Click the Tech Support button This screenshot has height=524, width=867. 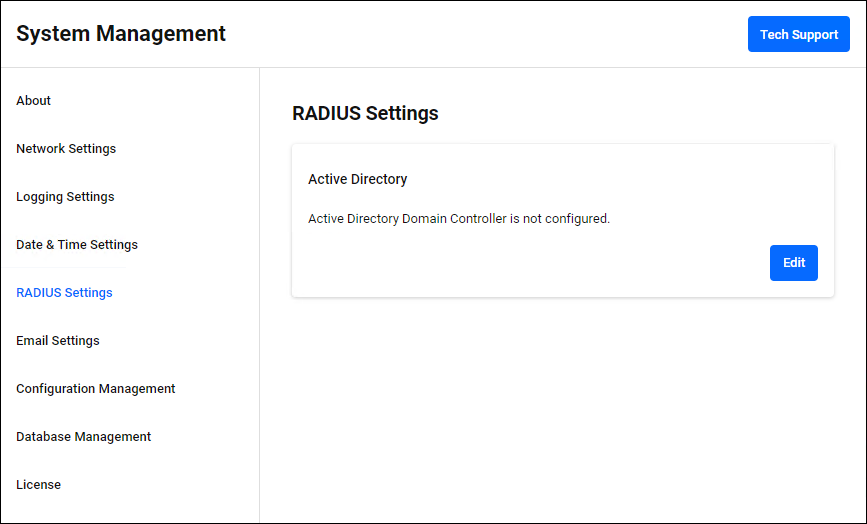[798, 34]
